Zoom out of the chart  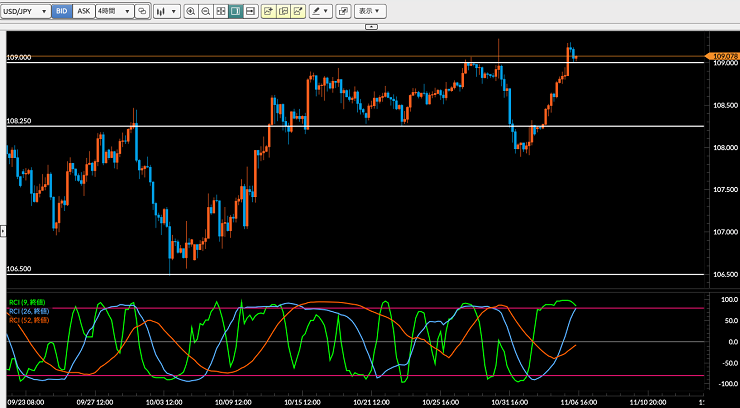[x=206, y=11]
